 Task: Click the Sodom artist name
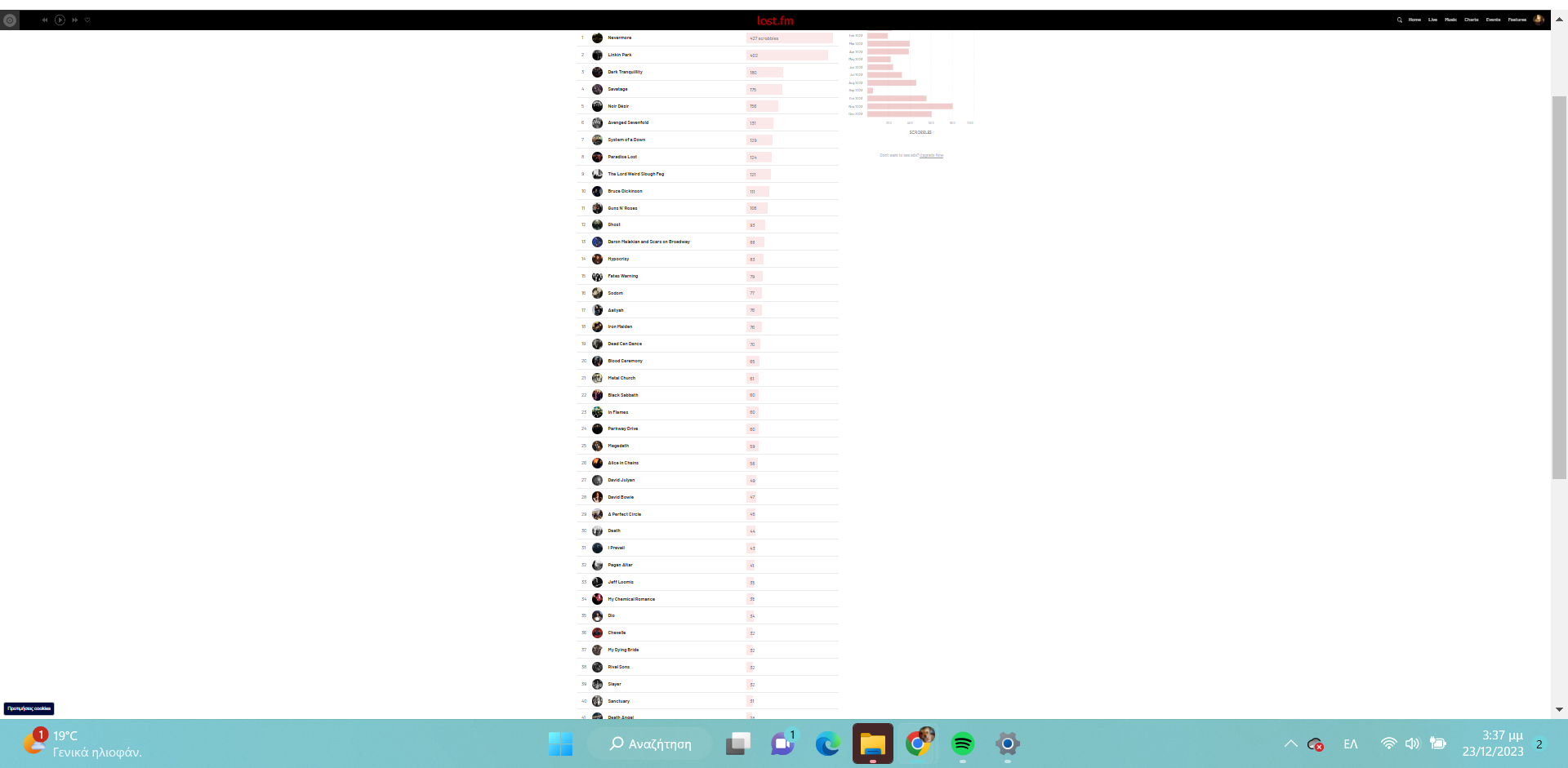pyautogui.click(x=615, y=293)
